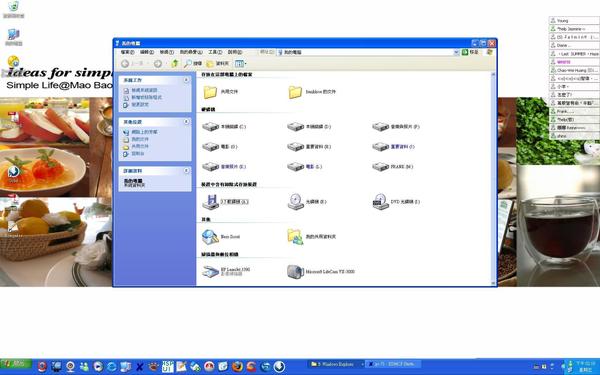The image size is (600, 375).
Task: Select contact Young in messenger list
Action: pos(574,21)
